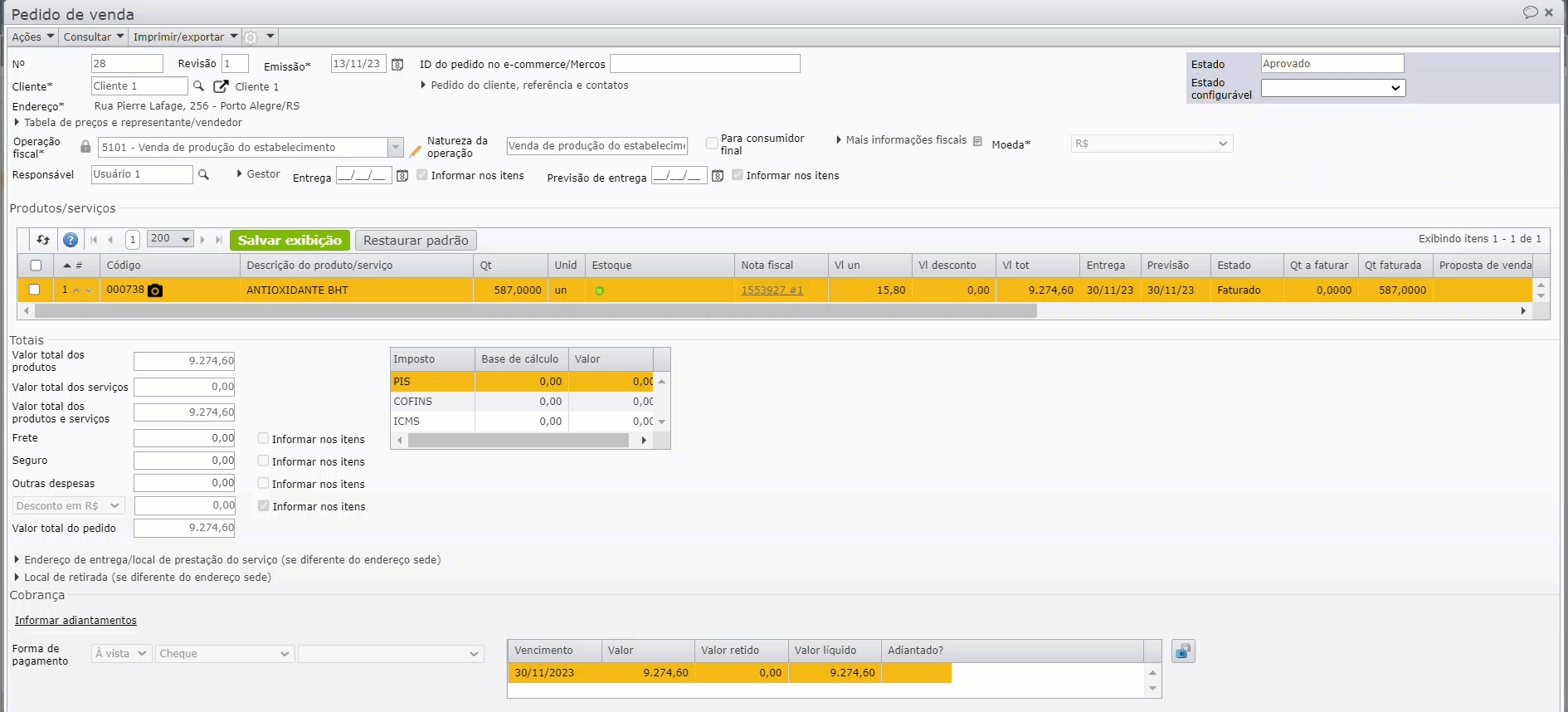Image resolution: width=1568 pixels, height=712 pixels.
Task: Open the Estado configurável dropdown
Action: click(x=1332, y=88)
